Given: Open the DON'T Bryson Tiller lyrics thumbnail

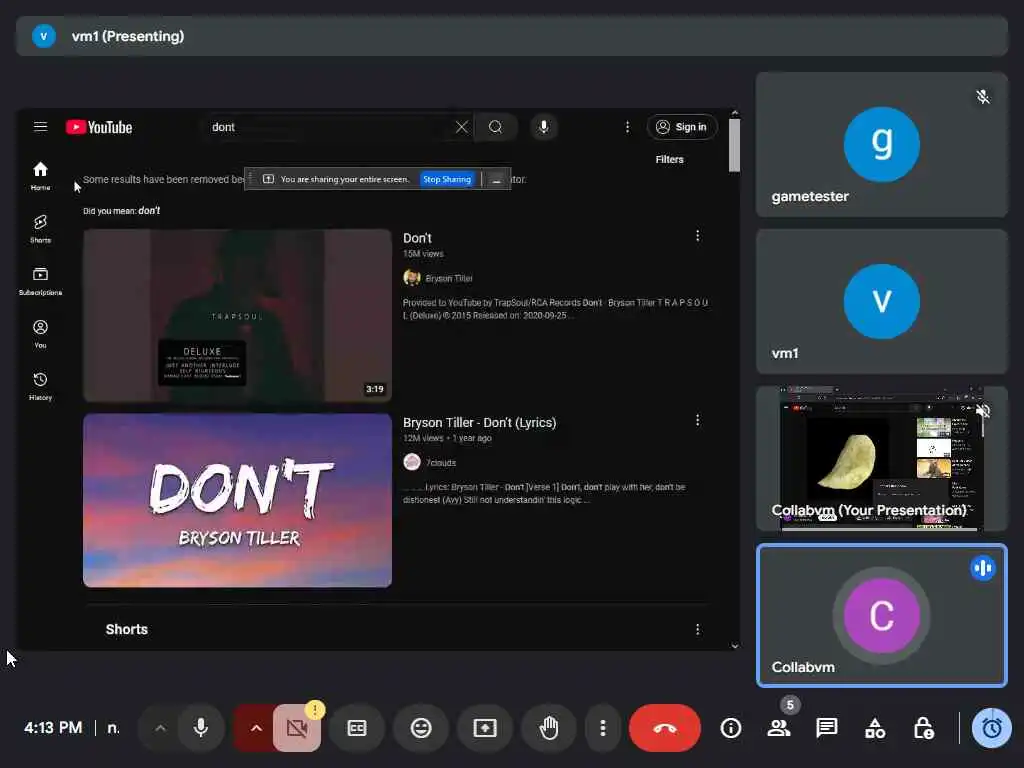Looking at the screenshot, I should [237, 500].
